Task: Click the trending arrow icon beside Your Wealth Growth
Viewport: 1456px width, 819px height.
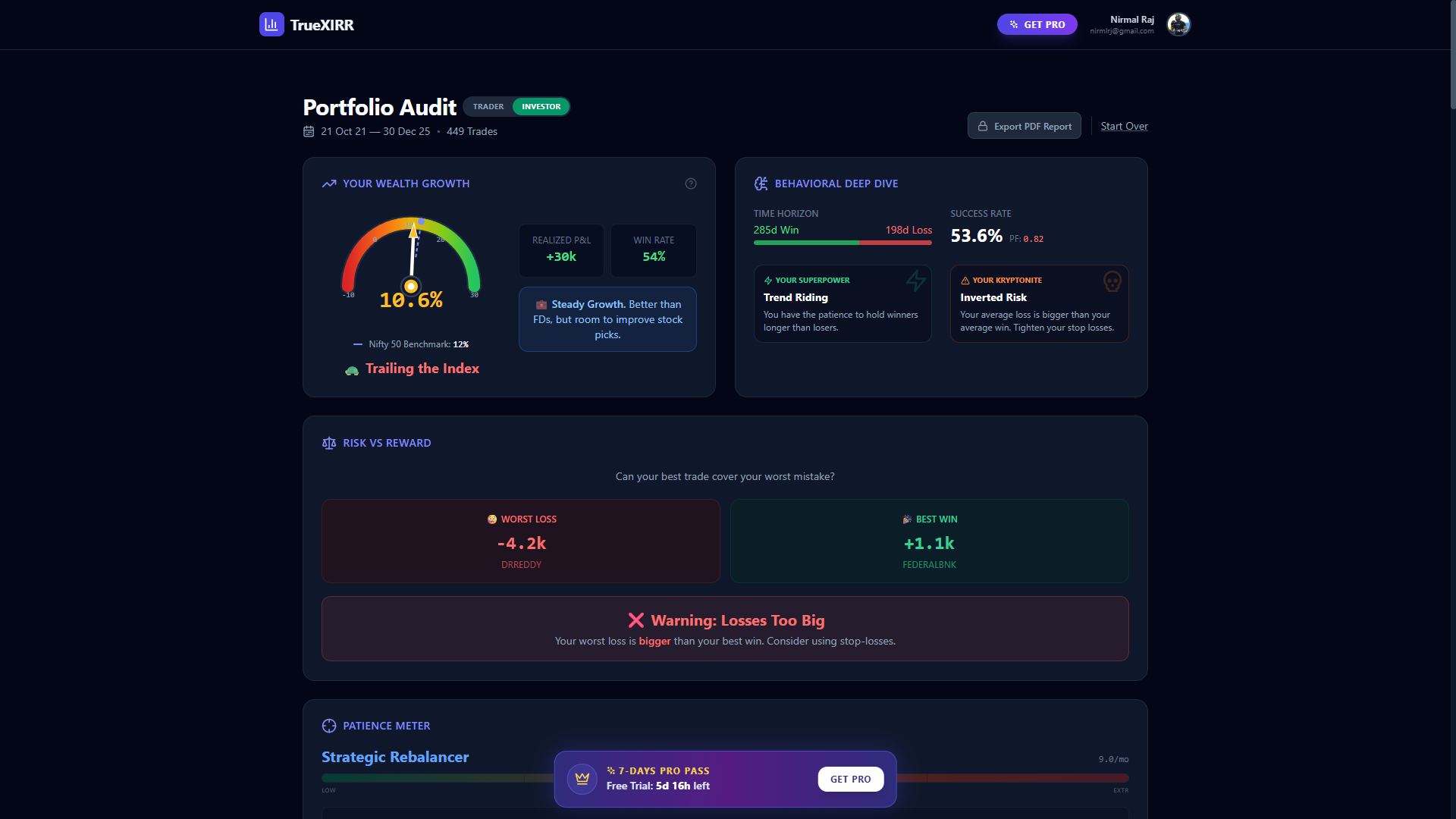Action: 329,184
